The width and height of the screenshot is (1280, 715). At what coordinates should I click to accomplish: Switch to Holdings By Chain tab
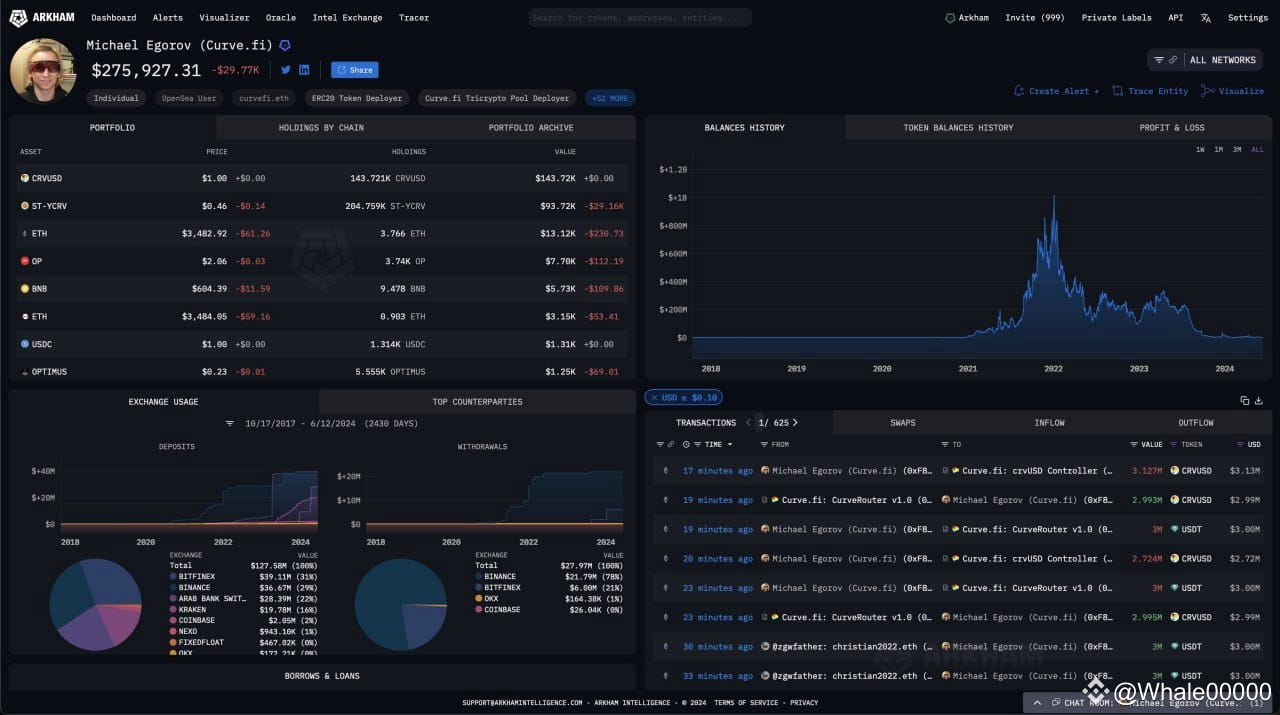tap(321, 128)
